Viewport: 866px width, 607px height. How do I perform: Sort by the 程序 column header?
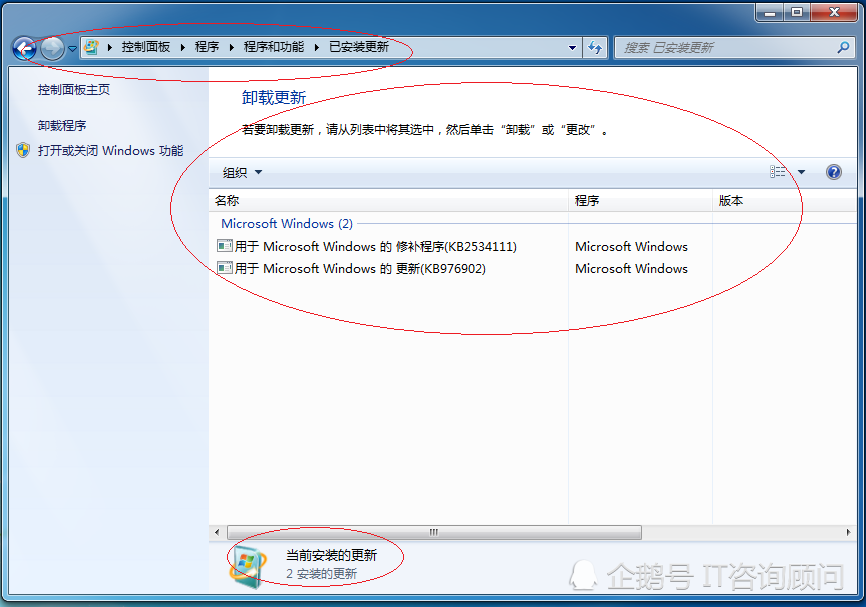tap(640, 200)
